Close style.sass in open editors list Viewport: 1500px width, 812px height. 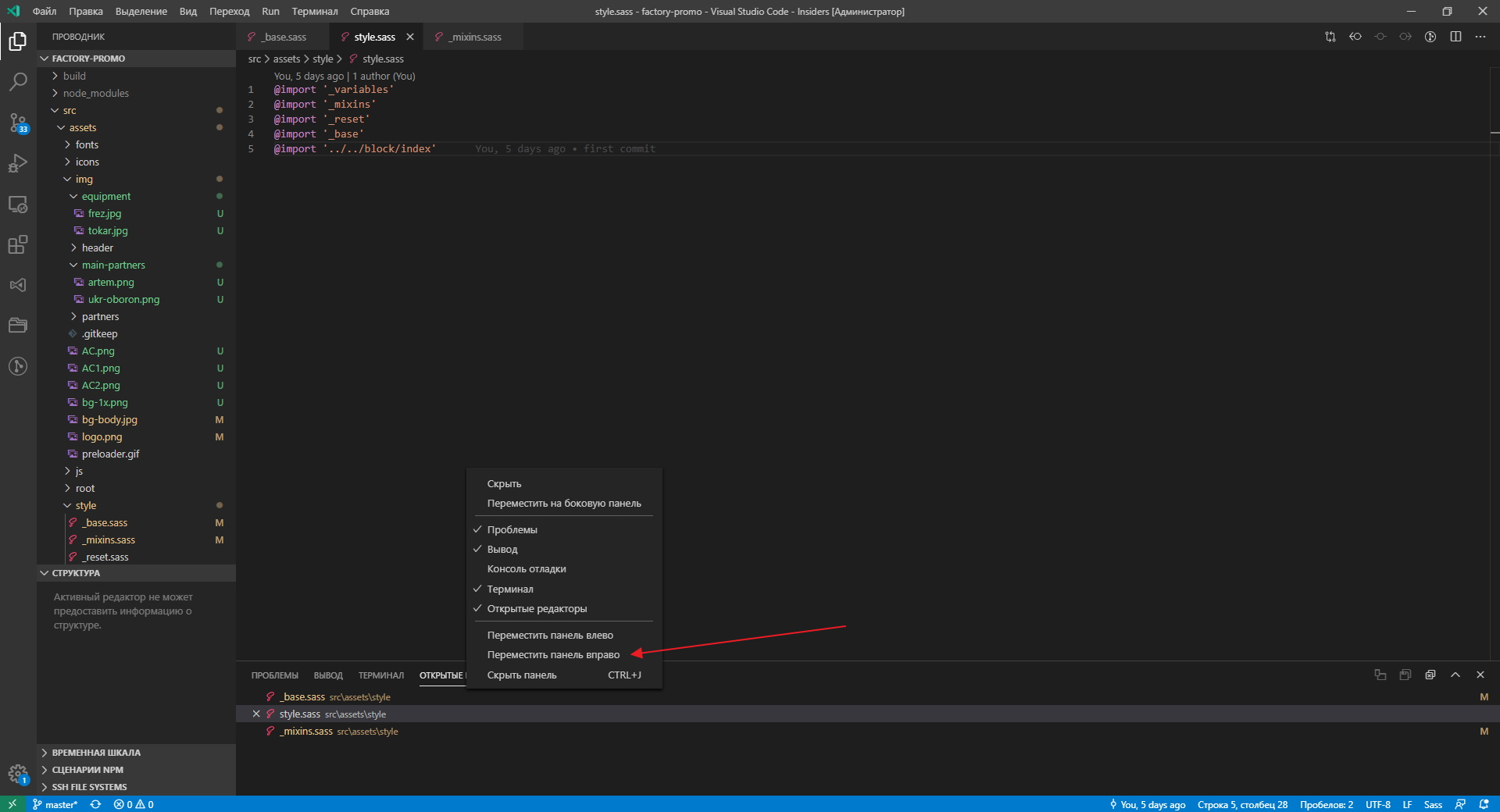coord(256,714)
